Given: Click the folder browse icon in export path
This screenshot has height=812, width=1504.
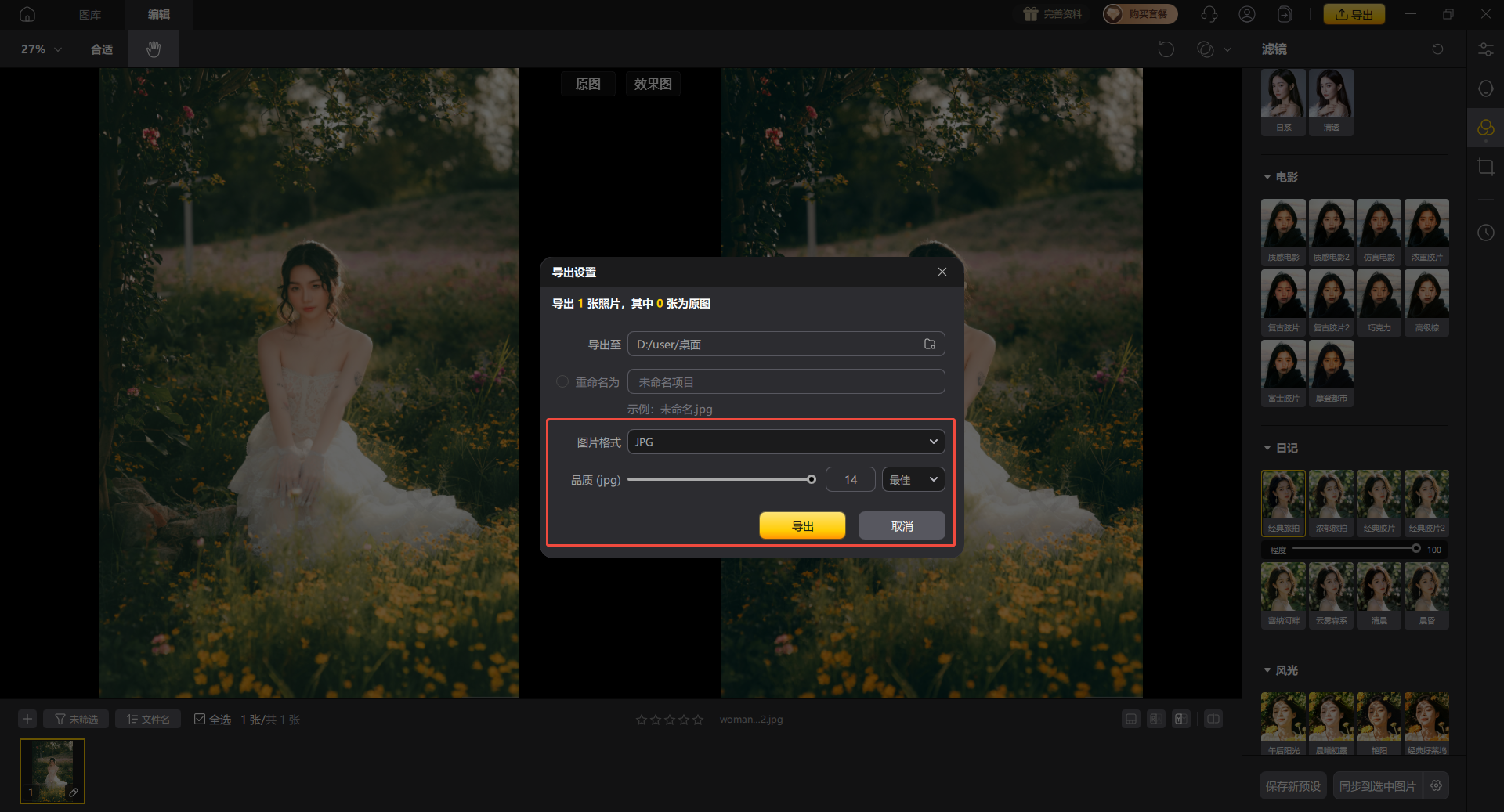Looking at the screenshot, I should click(x=930, y=345).
